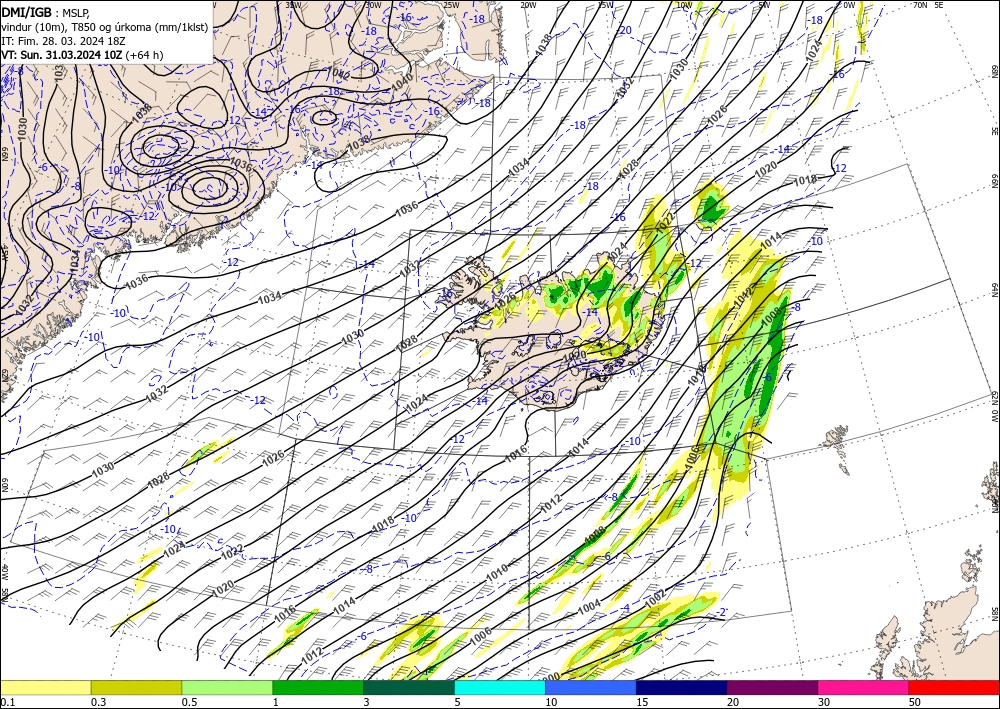Click the "1010" isobar label

[x=497, y=572]
